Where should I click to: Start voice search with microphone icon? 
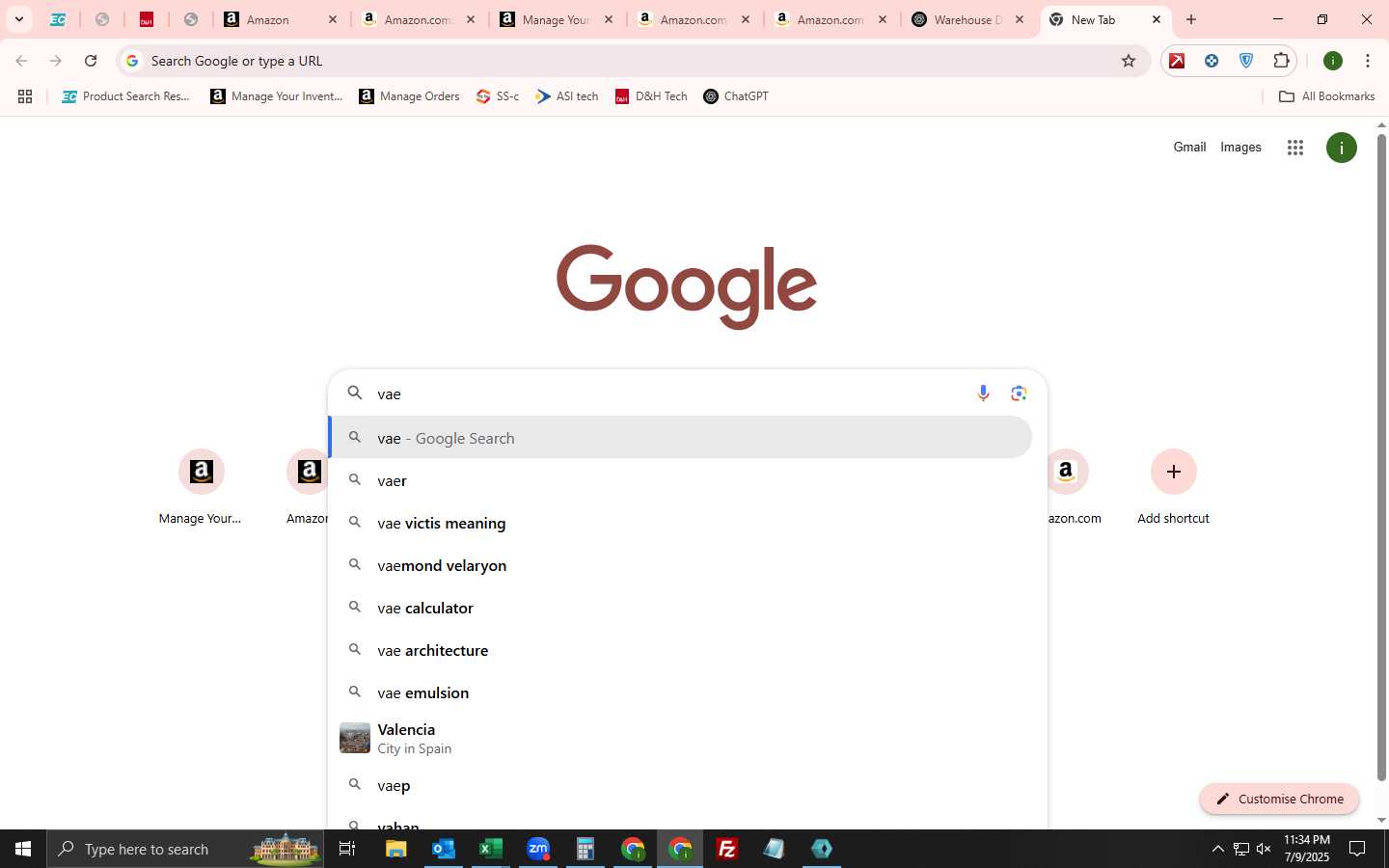[x=983, y=393]
